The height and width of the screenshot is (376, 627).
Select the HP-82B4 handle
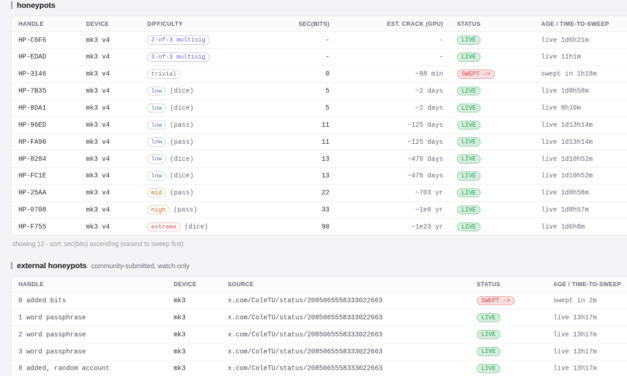tap(32, 159)
